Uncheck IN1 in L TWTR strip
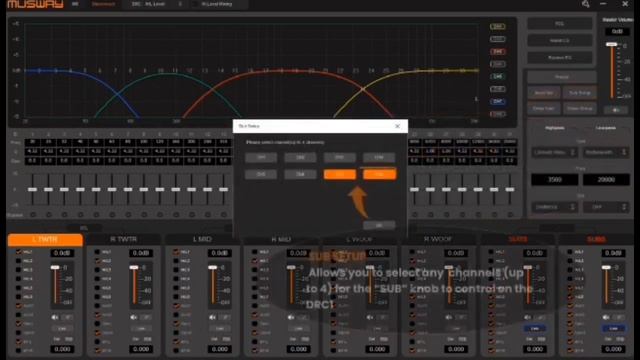Viewport: 640px width, 360px height. pyautogui.click(x=18, y=252)
